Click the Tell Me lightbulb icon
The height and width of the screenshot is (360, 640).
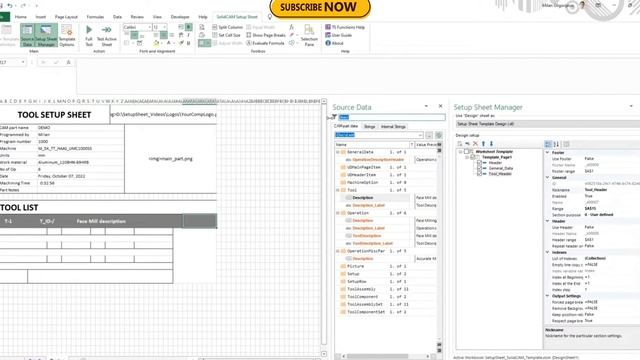tap(270, 17)
